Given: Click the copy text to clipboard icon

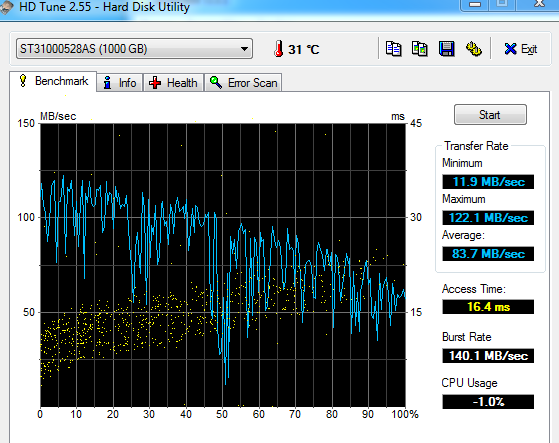Looking at the screenshot, I should pyautogui.click(x=394, y=49).
